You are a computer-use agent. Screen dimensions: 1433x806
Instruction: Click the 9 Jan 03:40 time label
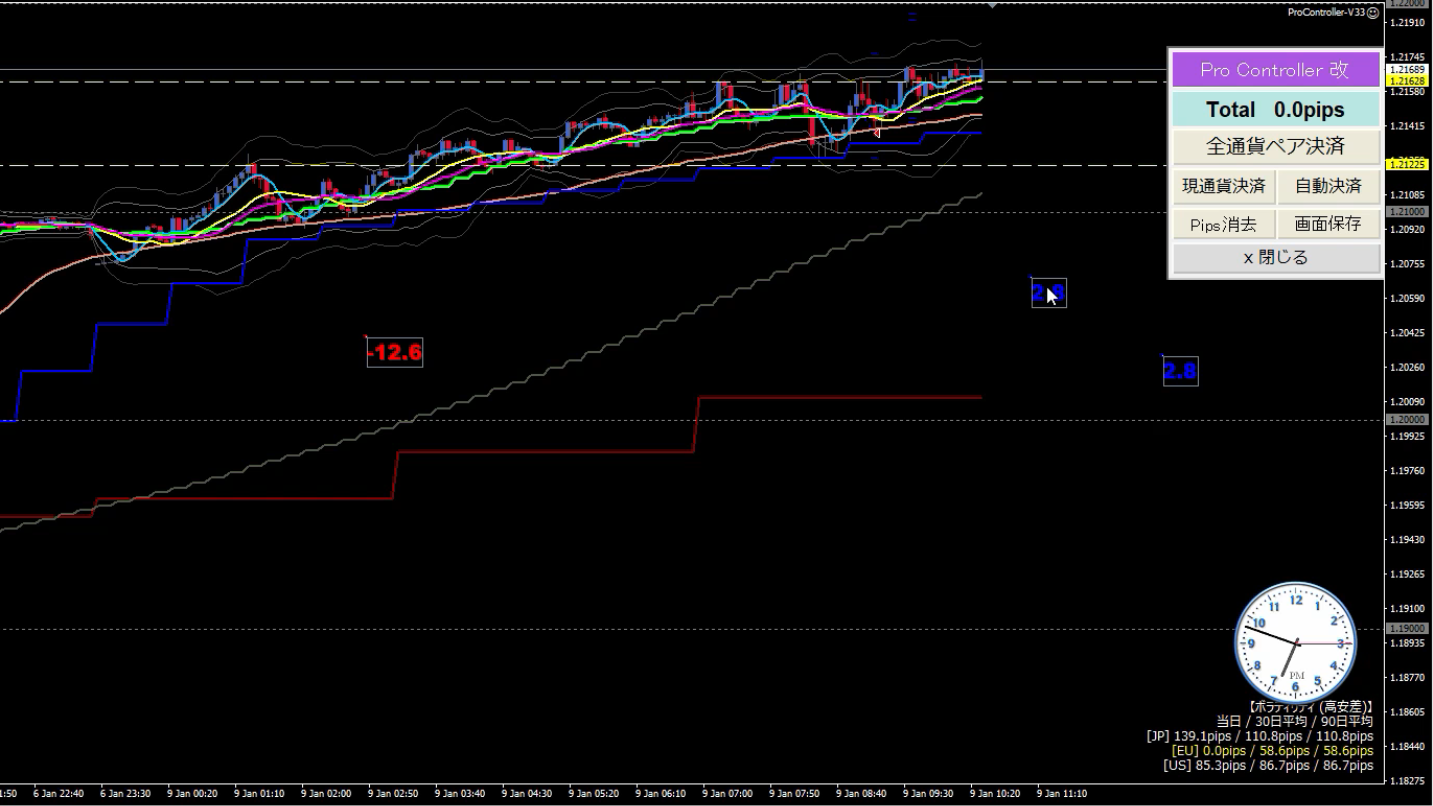pos(459,794)
